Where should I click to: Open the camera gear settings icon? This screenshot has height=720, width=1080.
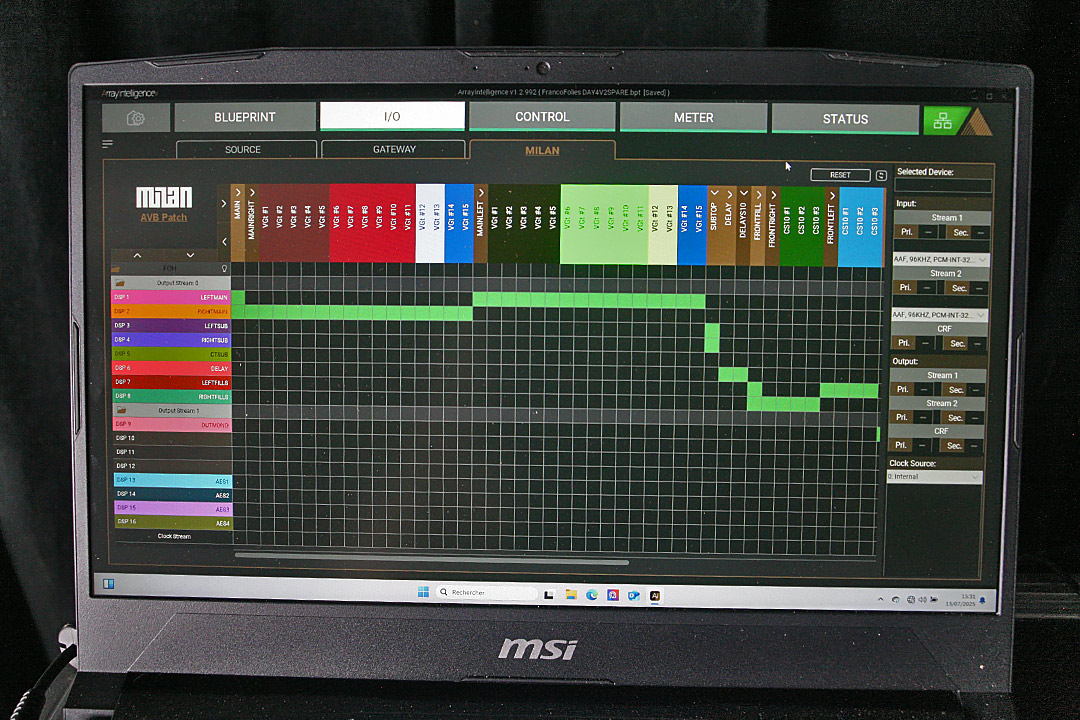pos(136,119)
